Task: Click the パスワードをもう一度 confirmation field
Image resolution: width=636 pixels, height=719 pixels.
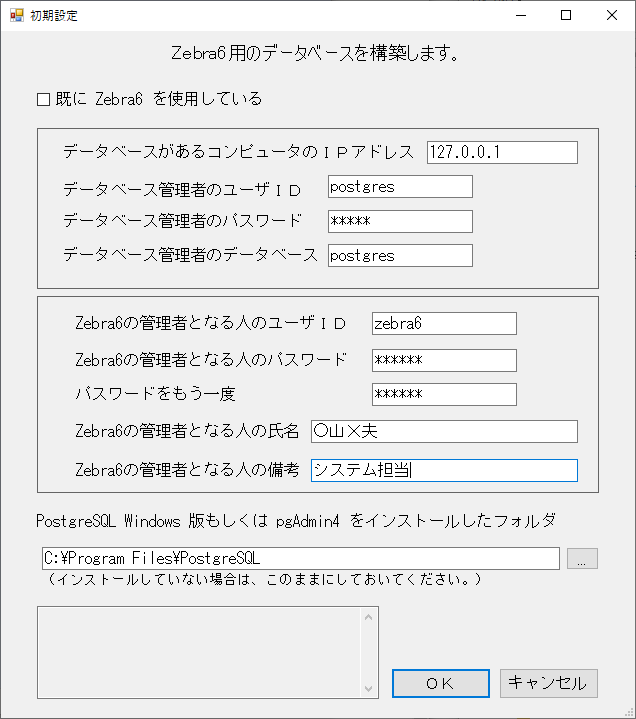Action: (444, 394)
